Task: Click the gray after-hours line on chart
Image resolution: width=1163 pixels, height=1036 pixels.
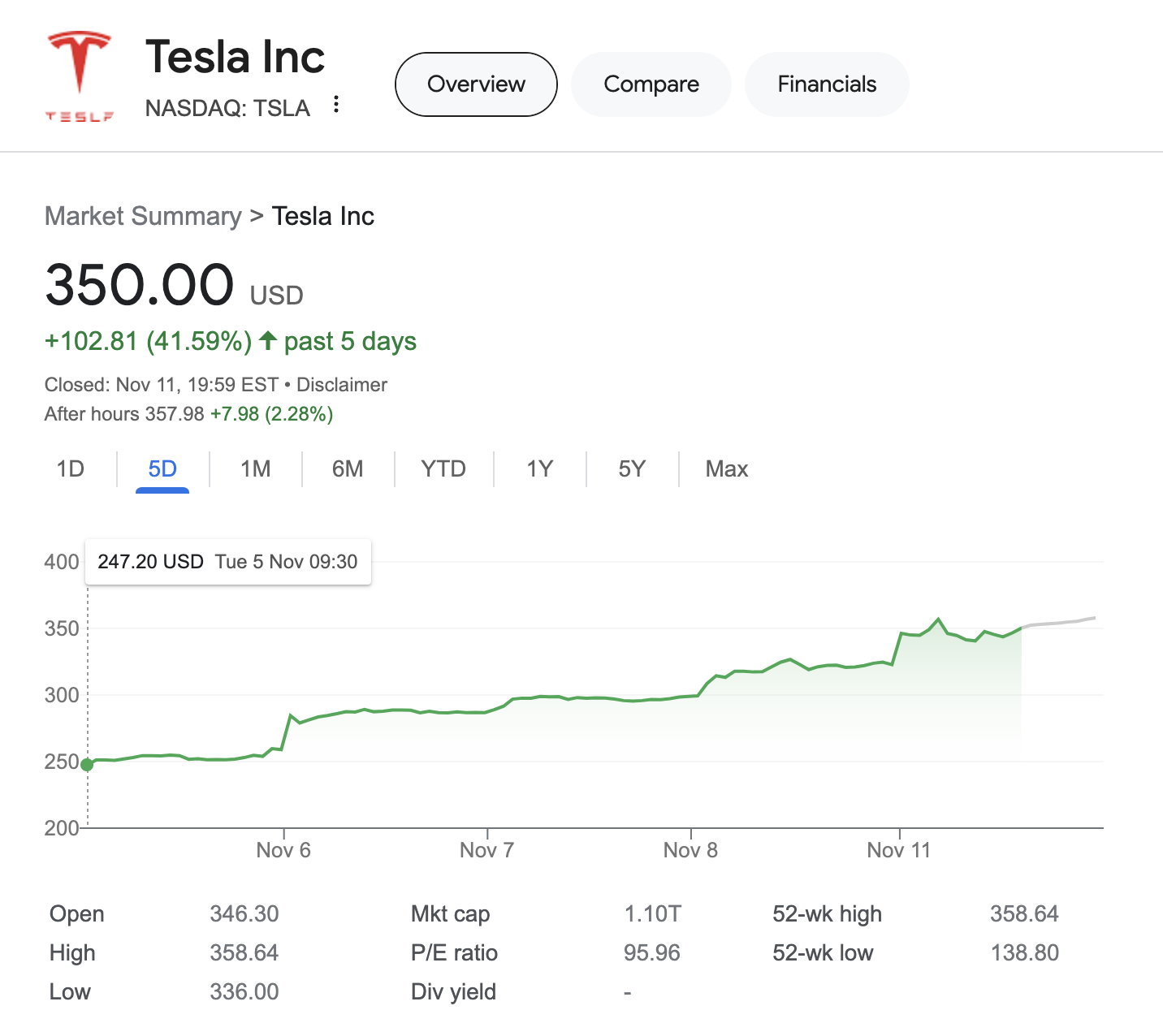Action: pos(1060,623)
